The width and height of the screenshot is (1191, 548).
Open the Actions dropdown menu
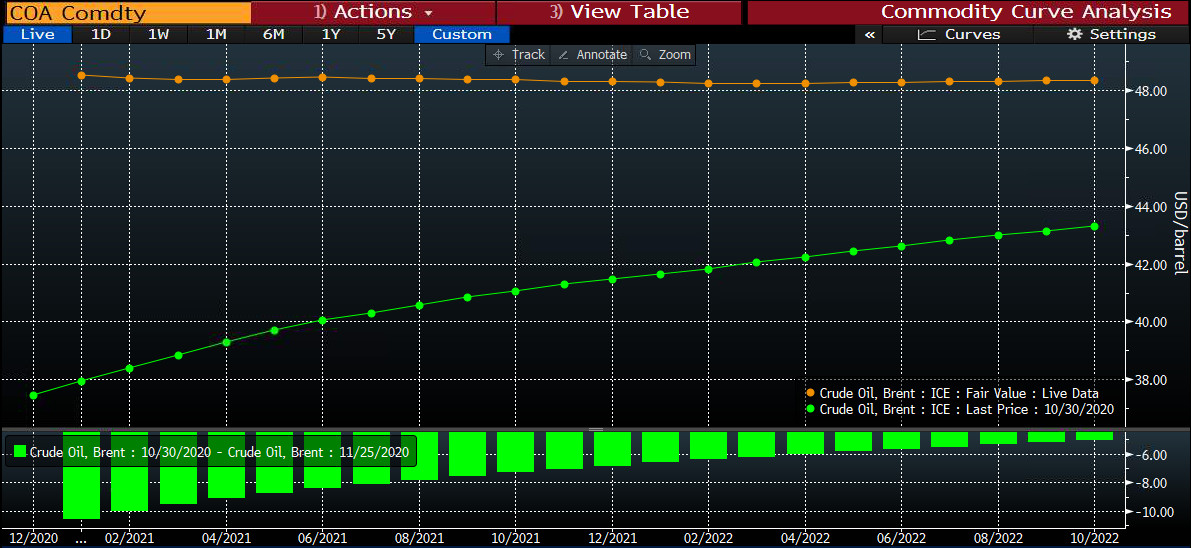tap(373, 12)
